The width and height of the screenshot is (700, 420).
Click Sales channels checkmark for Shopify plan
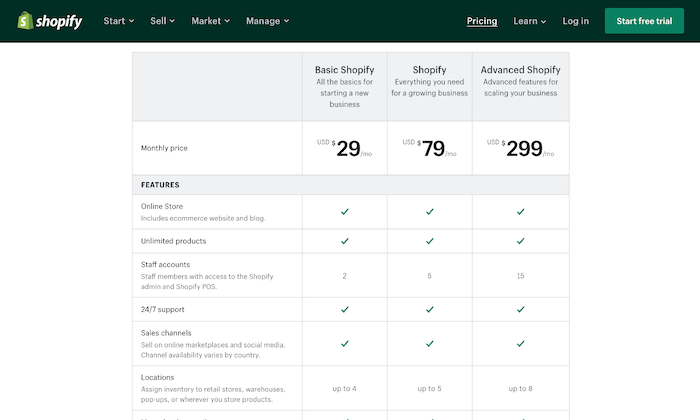[429, 344]
